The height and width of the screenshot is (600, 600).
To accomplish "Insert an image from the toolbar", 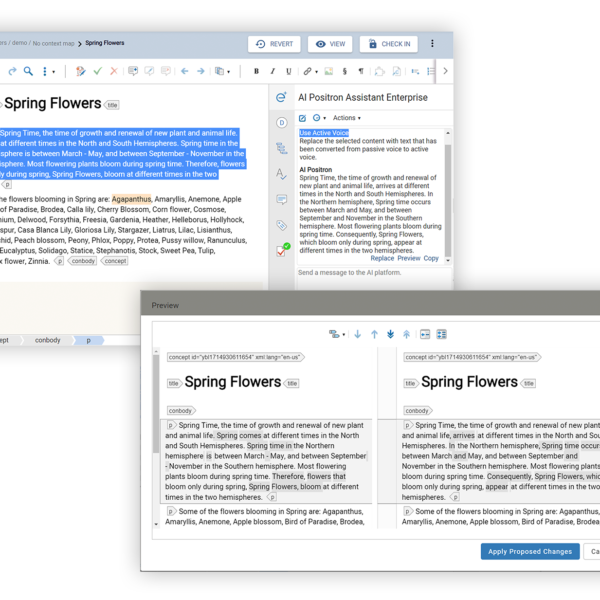I will (329, 71).
